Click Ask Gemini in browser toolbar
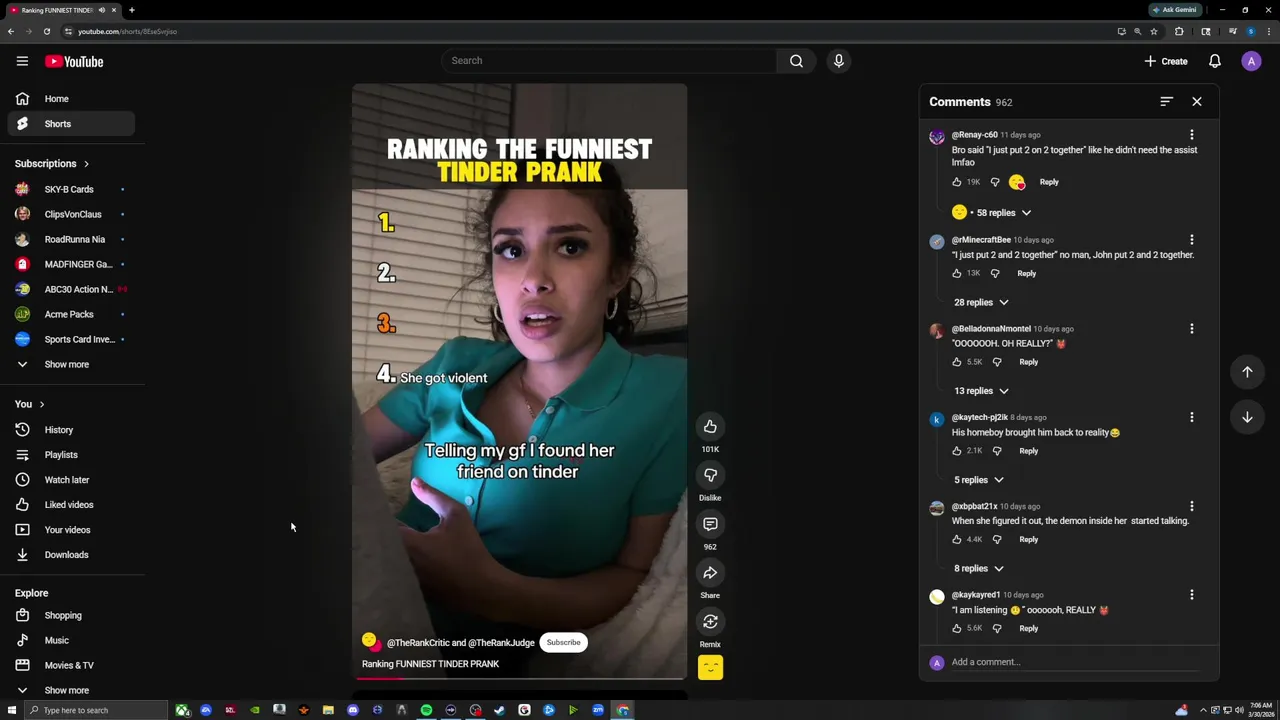The image size is (1280, 720). tap(1174, 10)
